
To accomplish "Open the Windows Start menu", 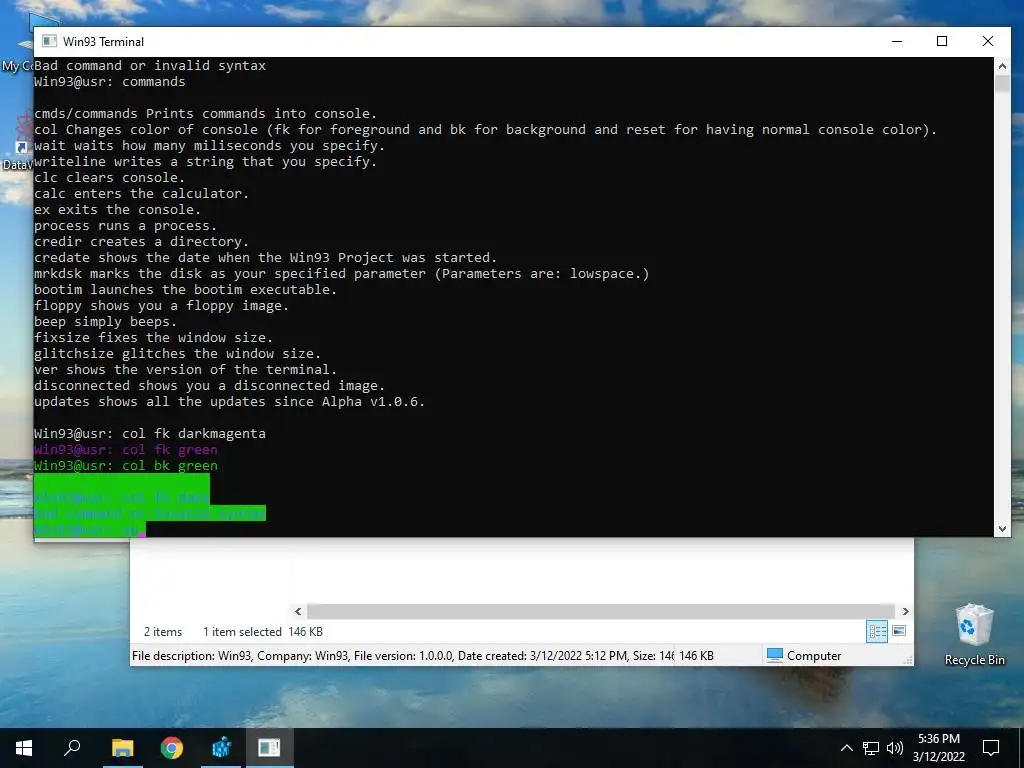I will pos(24,748).
